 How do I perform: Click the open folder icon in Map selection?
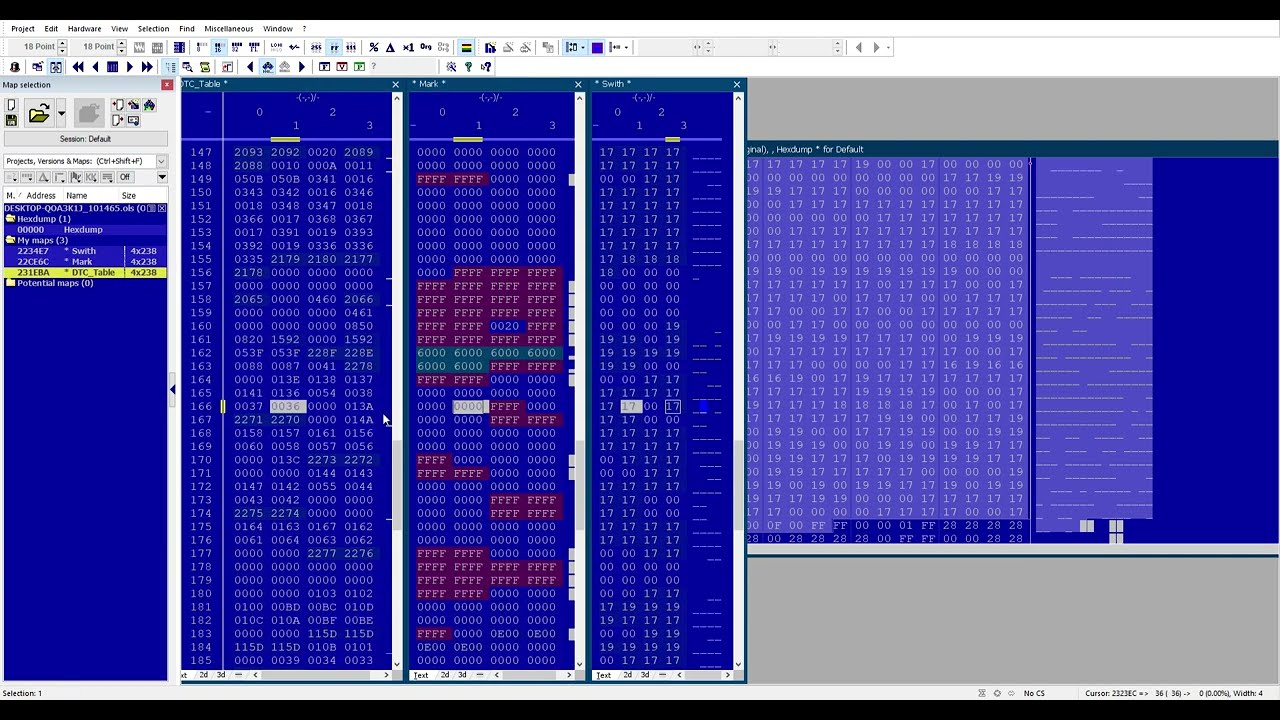tap(39, 113)
